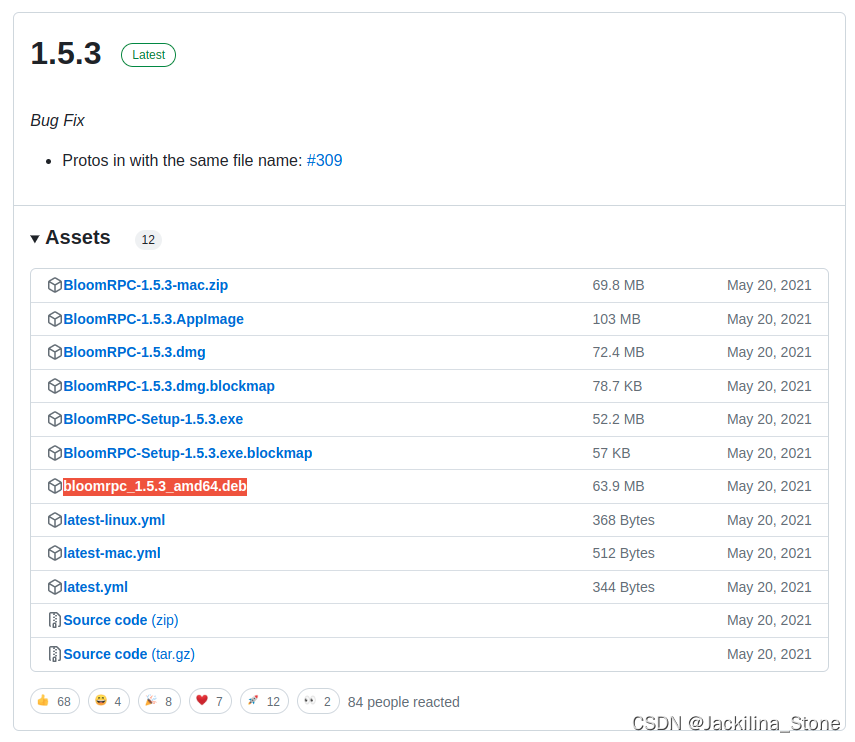Viewport: 855px width, 742px height.
Task: Click package icon beside latest-linux.yml
Action: click(55, 520)
